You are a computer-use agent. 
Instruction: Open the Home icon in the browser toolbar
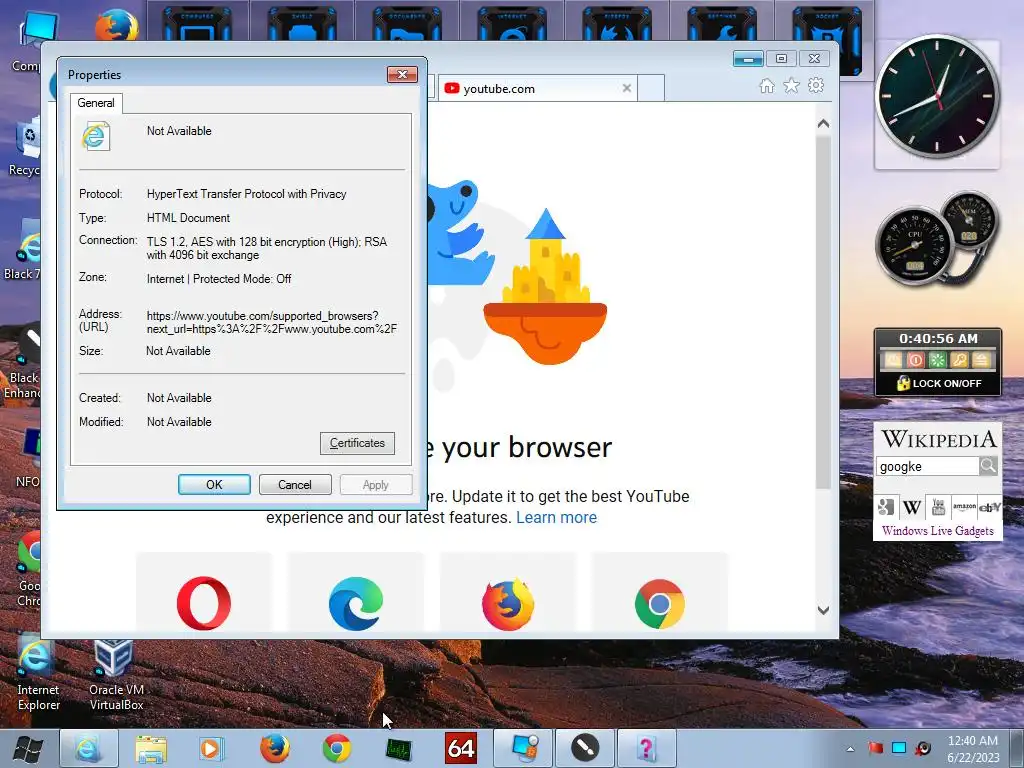click(767, 86)
